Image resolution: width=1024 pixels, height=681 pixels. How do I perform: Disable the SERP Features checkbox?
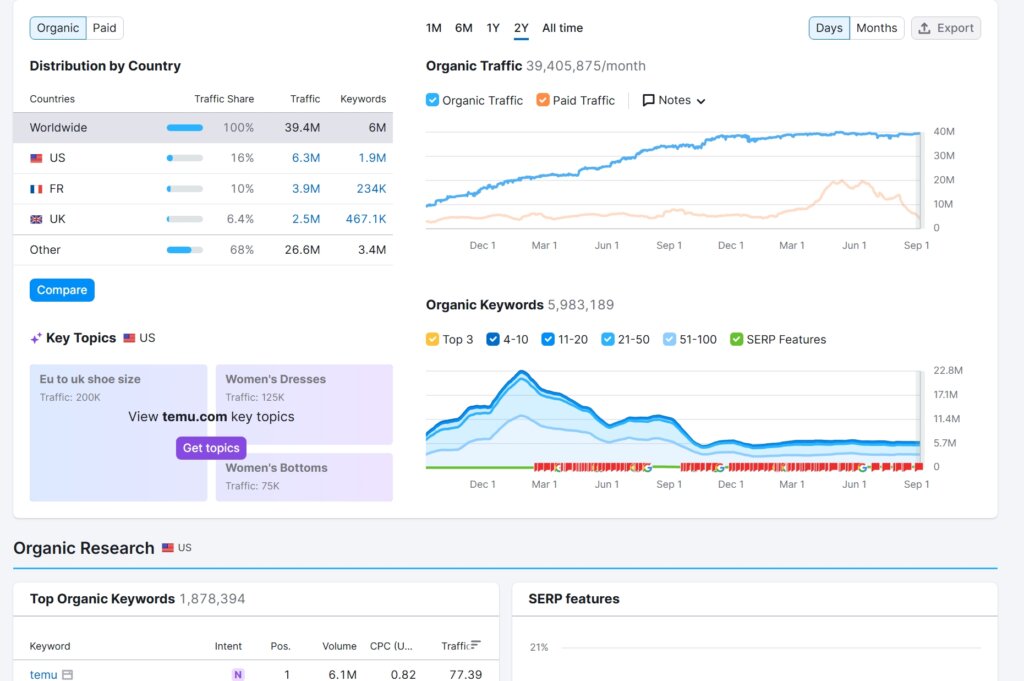click(737, 339)
